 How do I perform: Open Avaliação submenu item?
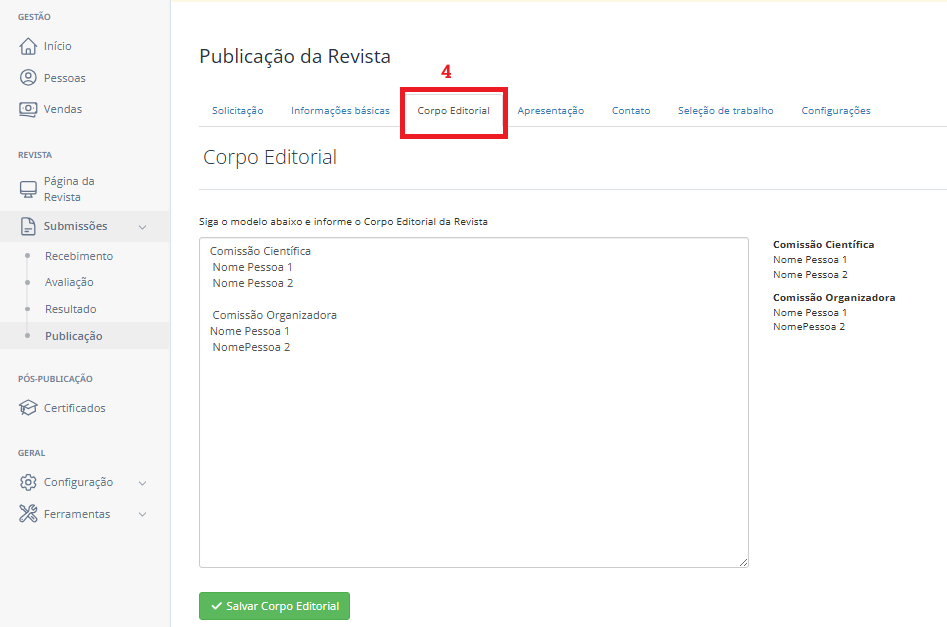coord(69,282)
